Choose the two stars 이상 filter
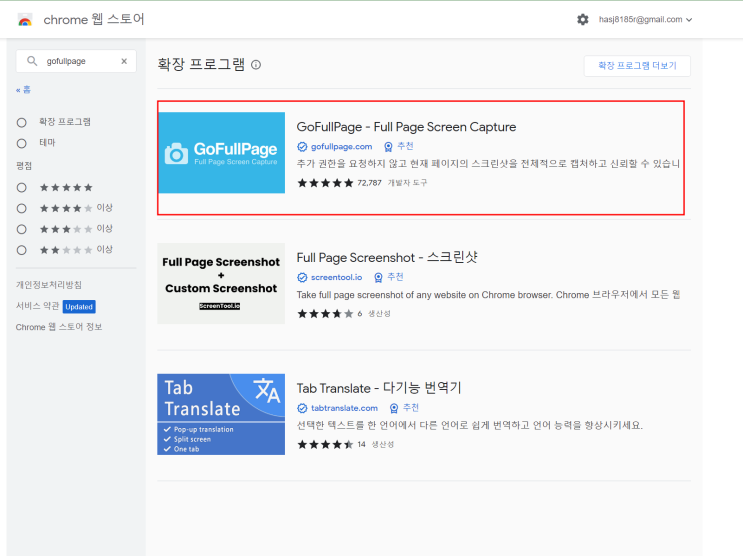The width and height of the screenshot is (743, 556). point(21,250)
